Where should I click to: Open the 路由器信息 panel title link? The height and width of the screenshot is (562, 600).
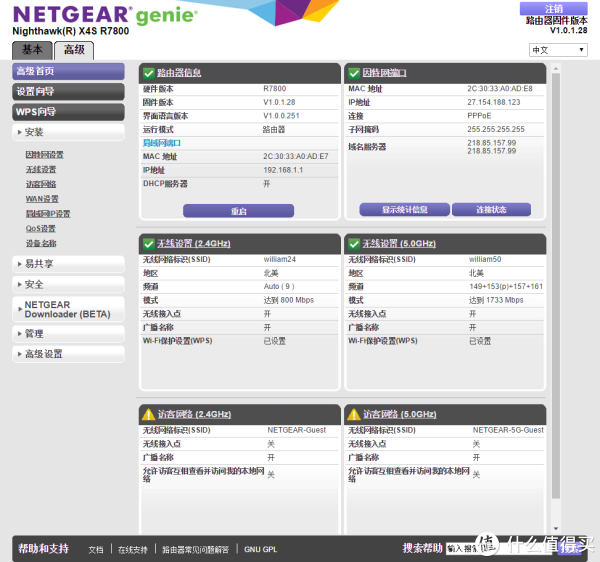(179, 73)
